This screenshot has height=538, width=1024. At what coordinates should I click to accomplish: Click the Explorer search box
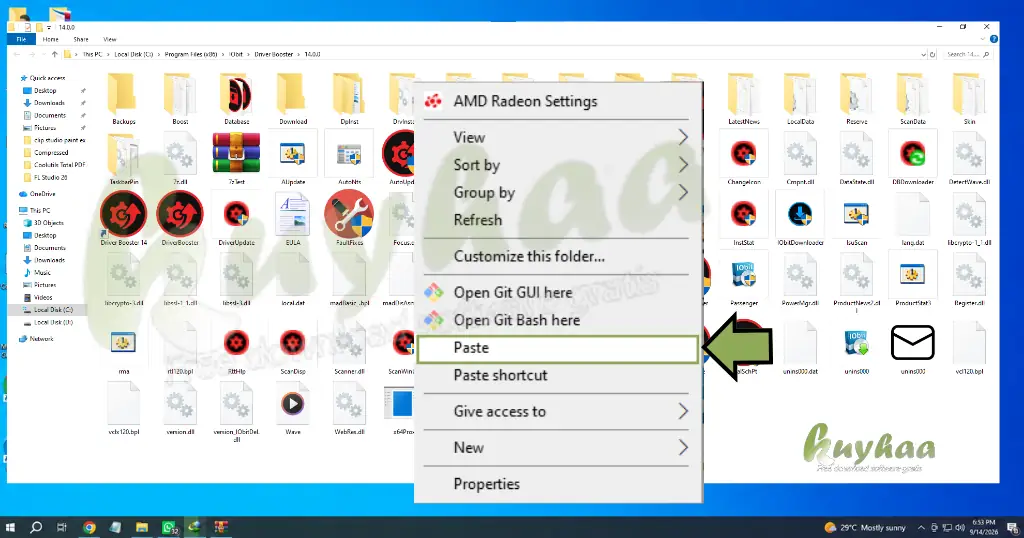coord(967,55)
